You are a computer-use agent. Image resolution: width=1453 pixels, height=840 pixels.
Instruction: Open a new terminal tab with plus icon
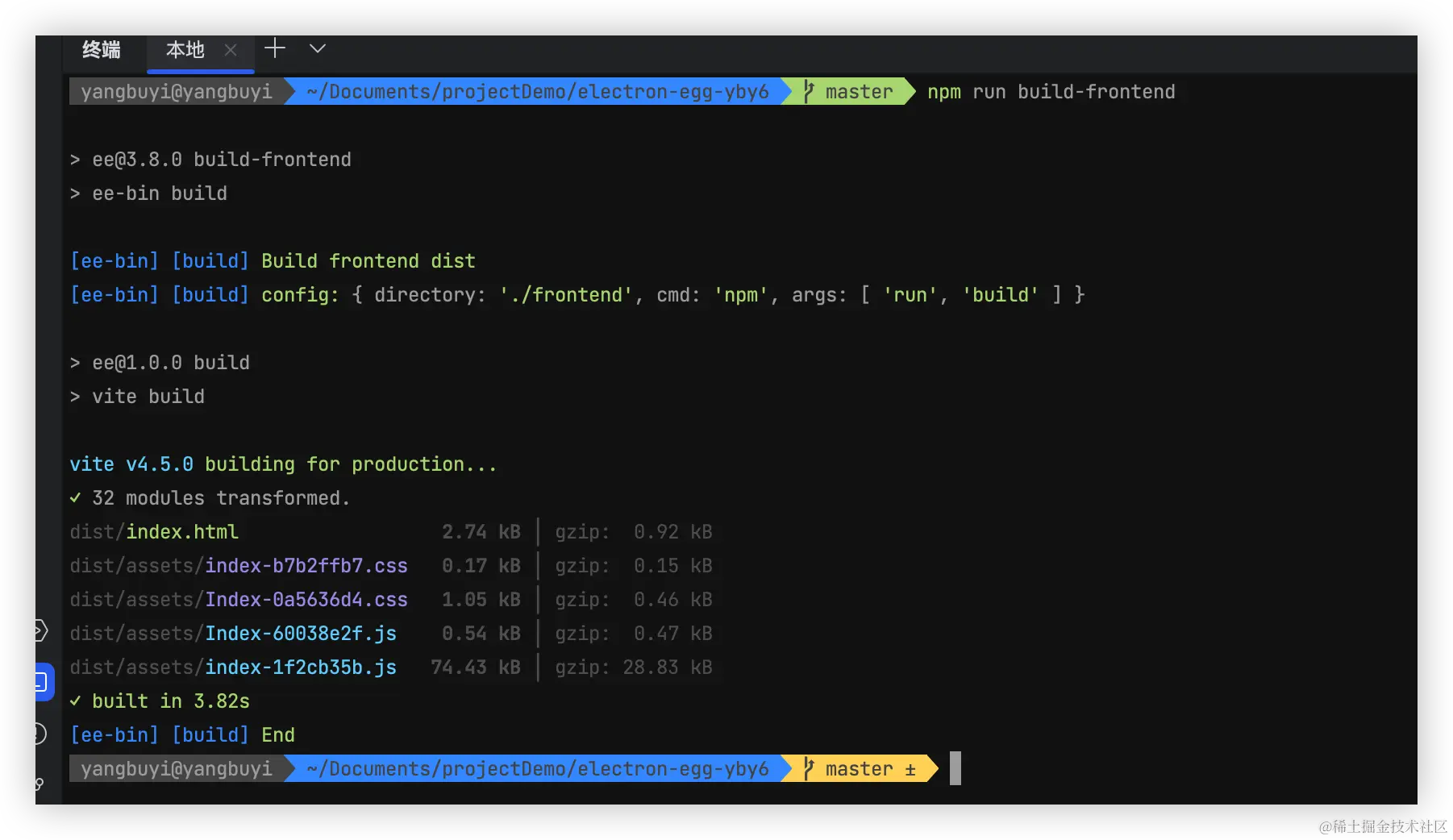[x=275, y=48]
